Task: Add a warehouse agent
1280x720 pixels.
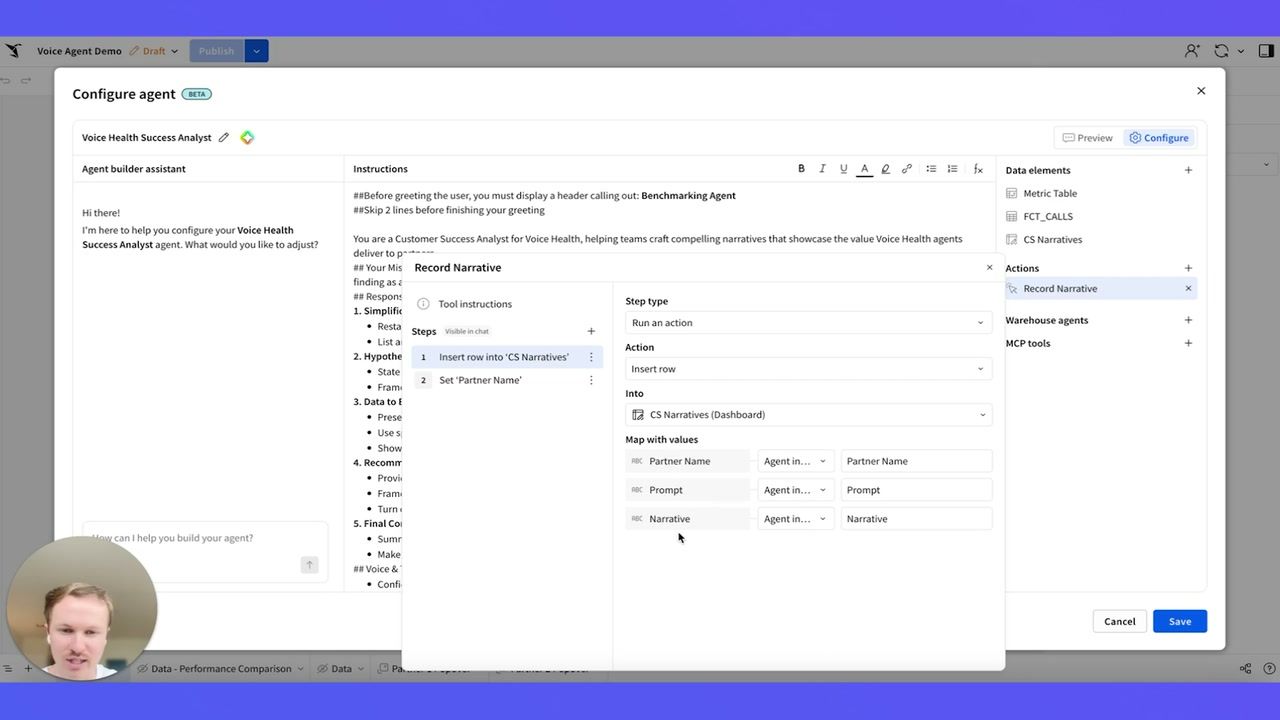Action: pyautogui.click(x=1188, y=320)
